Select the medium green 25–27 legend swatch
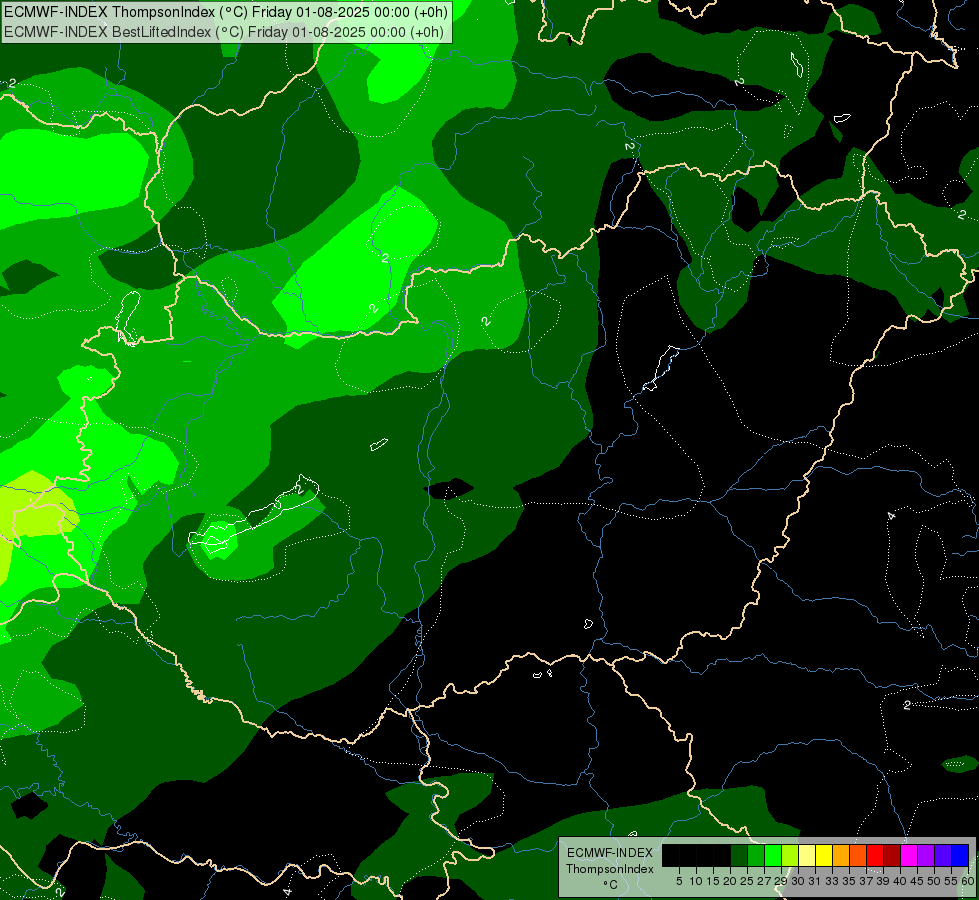Image resolution: width=979 pixels, height=900 pixels. [x=755, y=855]
